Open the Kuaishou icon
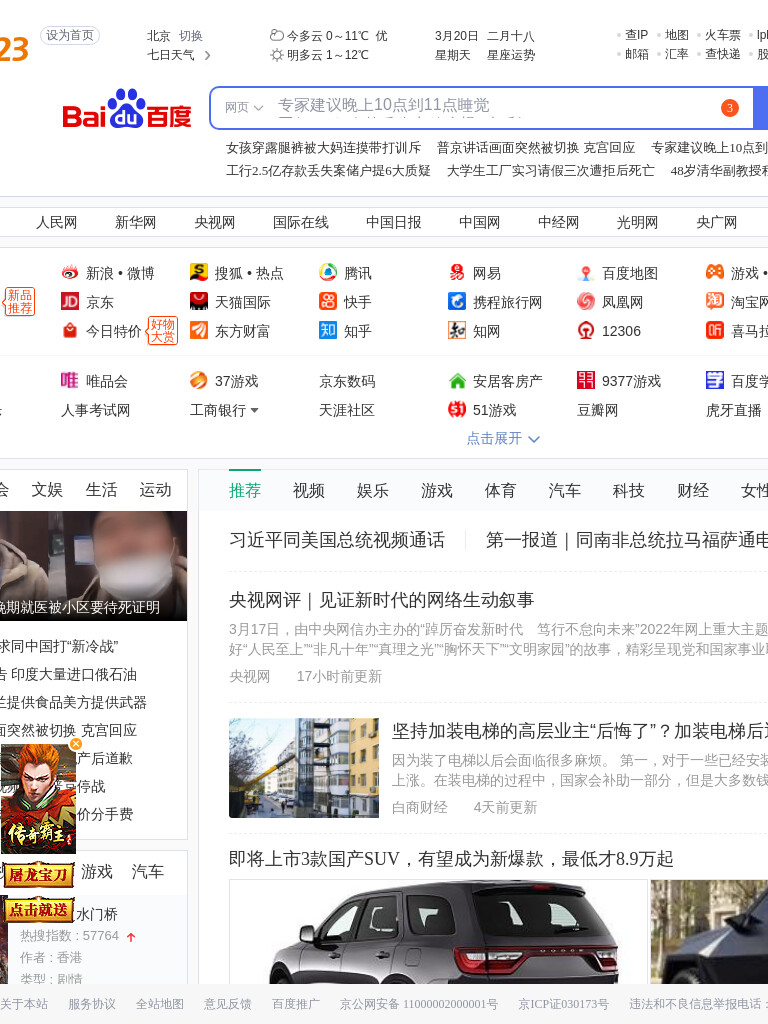 (328, 301)
